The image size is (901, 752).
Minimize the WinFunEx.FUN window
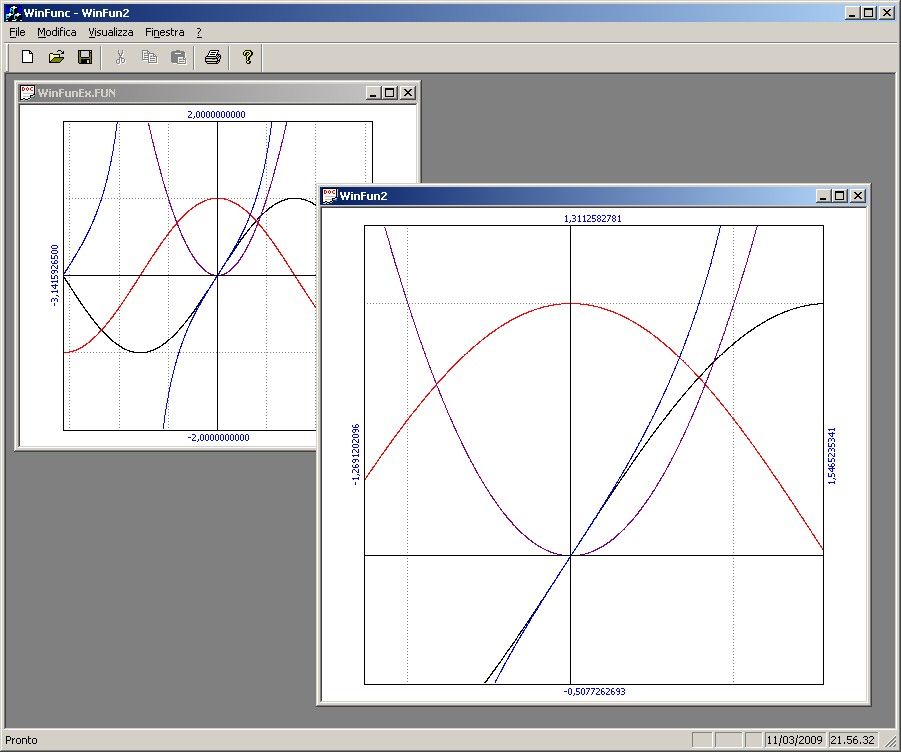[x=373, y=92]
